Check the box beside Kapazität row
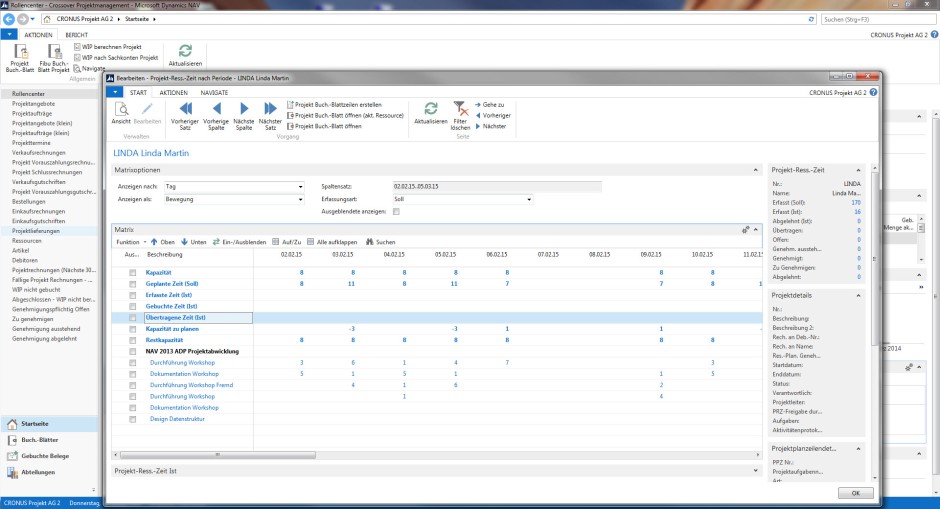Viewport: 940px width, 509px height. click(x=132, y=272)
